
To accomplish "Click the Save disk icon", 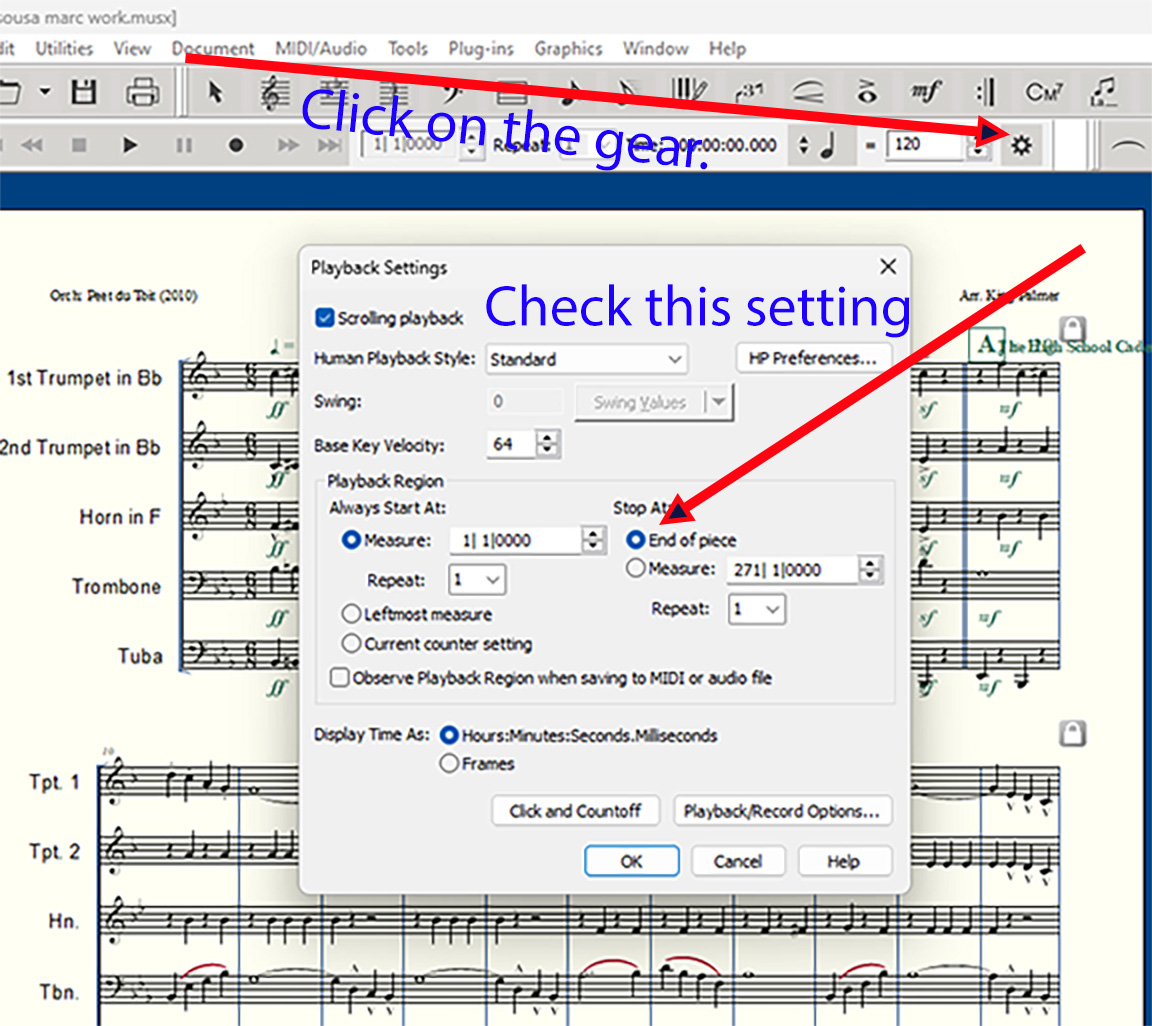I will [x=84, y=93].
